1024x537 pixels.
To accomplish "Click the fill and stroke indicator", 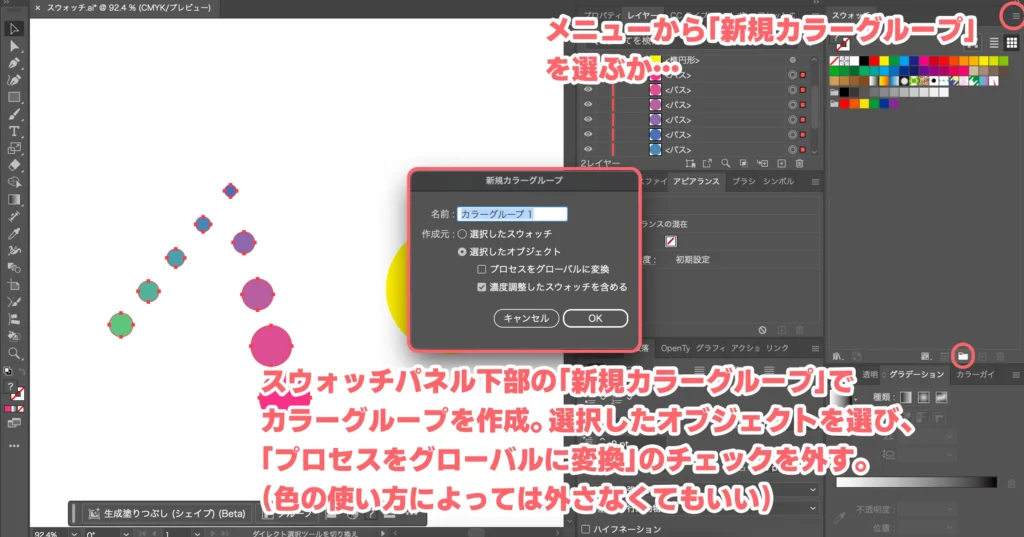I will pos(14,390).
